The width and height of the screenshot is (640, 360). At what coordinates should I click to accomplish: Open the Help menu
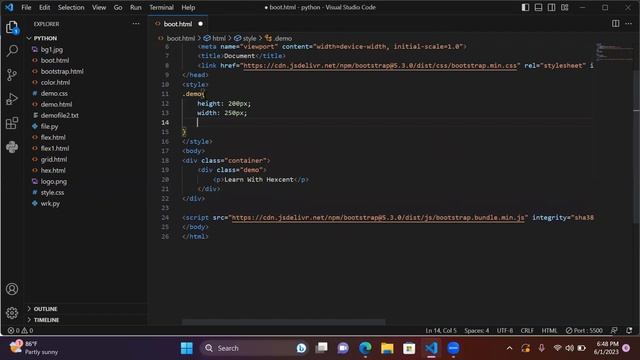point(188,7)
